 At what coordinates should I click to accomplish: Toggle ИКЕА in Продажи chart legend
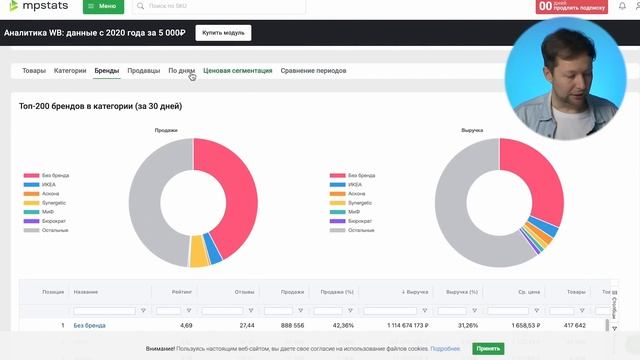(40, 184)
